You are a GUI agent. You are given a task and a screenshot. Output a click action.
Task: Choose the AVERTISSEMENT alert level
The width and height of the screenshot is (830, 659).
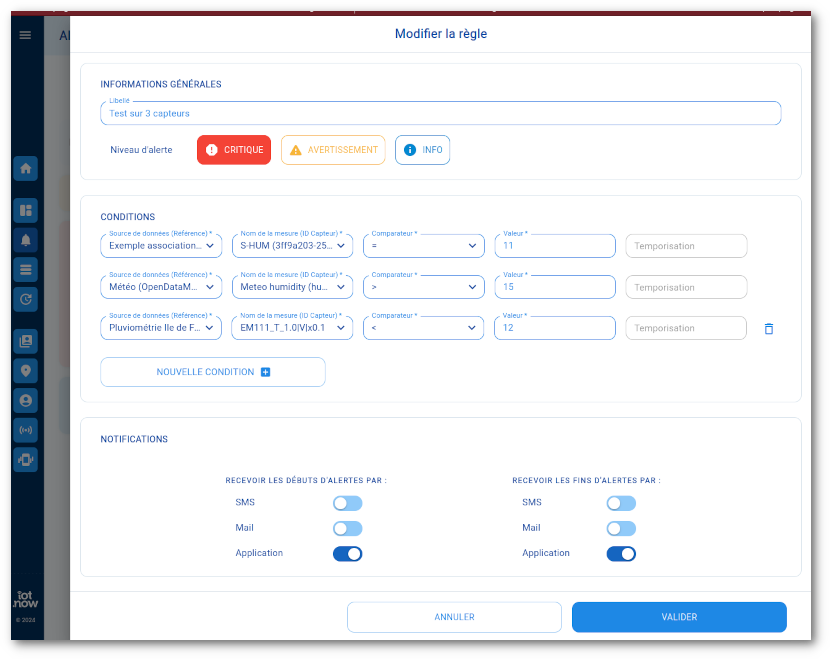point(333,150)
